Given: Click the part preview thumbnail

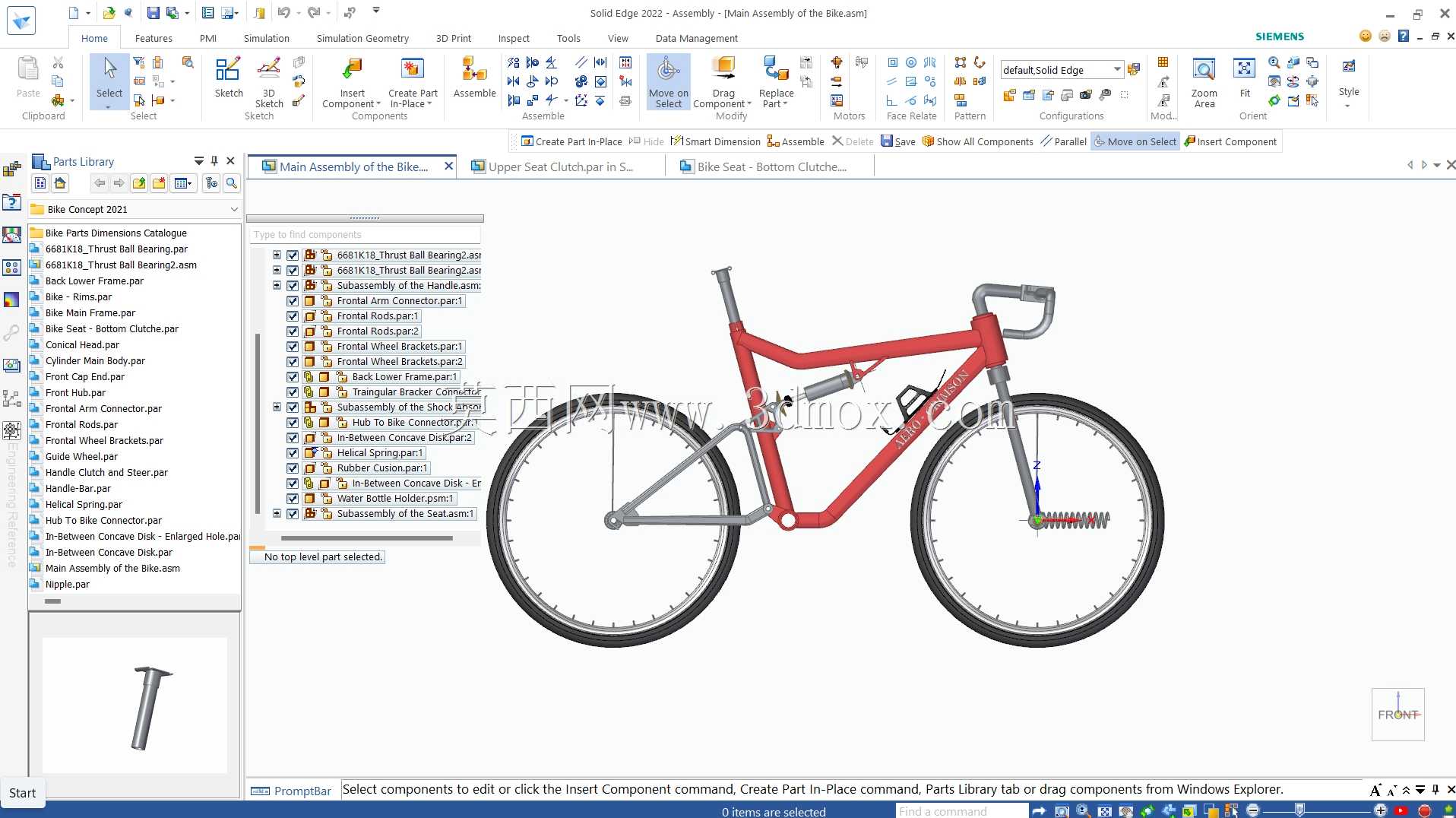Looking at the screenshot, I should (135, 705).
